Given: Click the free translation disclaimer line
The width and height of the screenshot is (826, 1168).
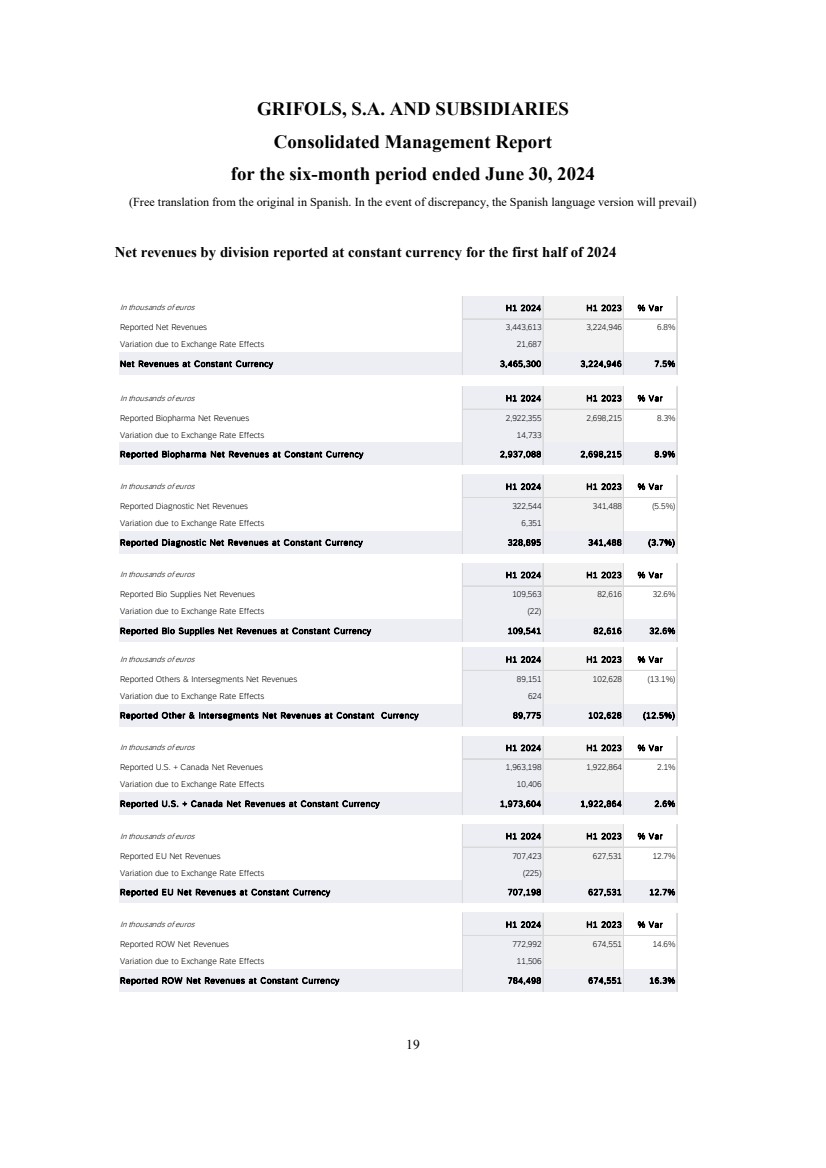Looking at the screenshot, I should (x=412, y=202).
